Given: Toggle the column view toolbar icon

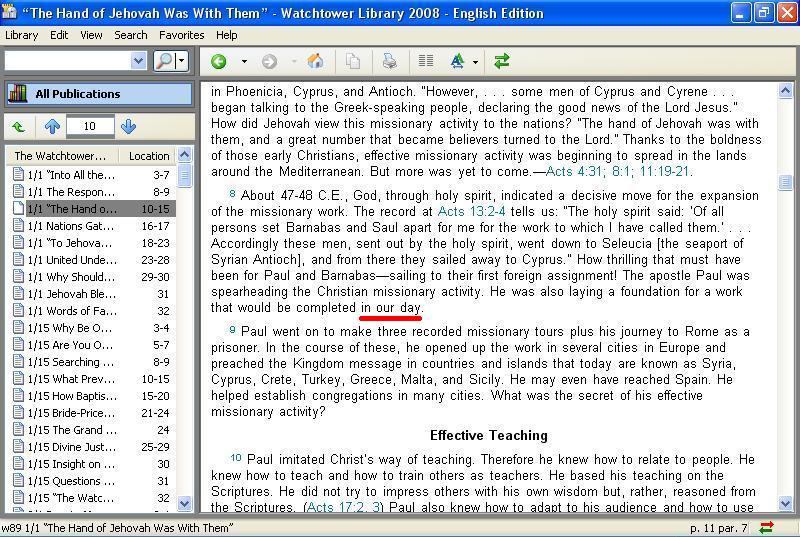Looking at the screenshot, I should (x=426, y=62).
